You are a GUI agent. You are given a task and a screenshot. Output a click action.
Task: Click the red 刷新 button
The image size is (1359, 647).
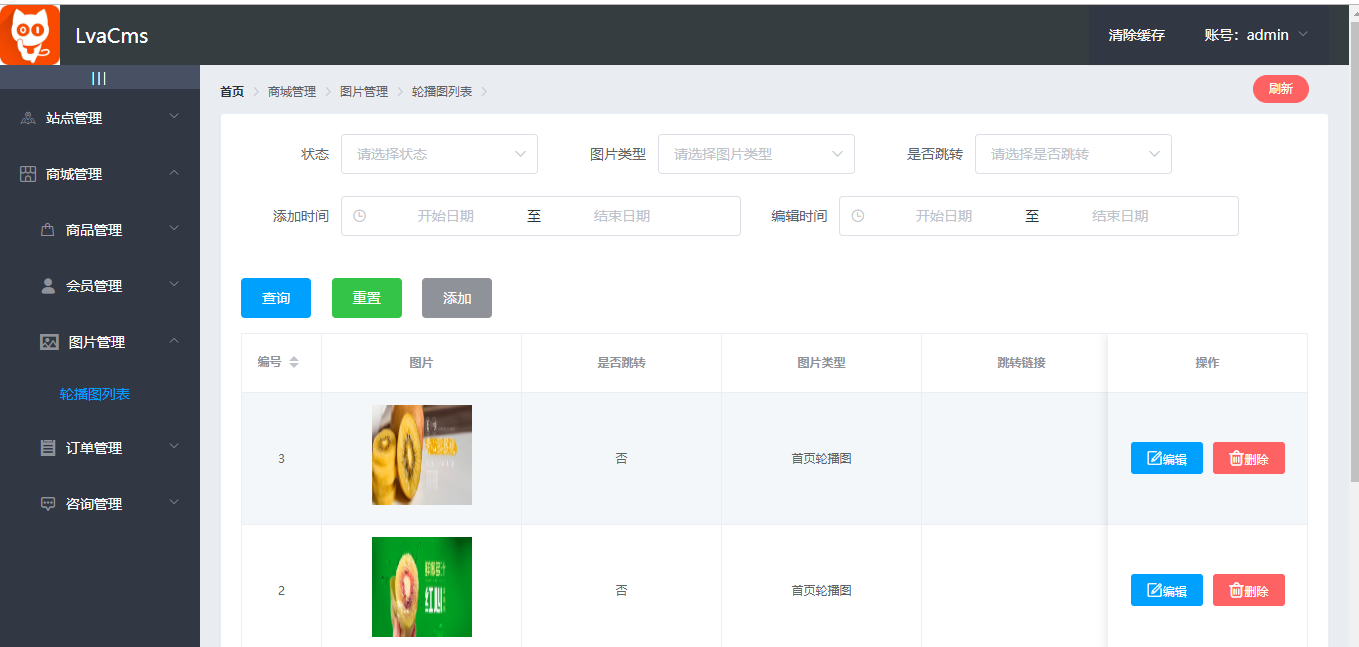[x=1281, y=89]
